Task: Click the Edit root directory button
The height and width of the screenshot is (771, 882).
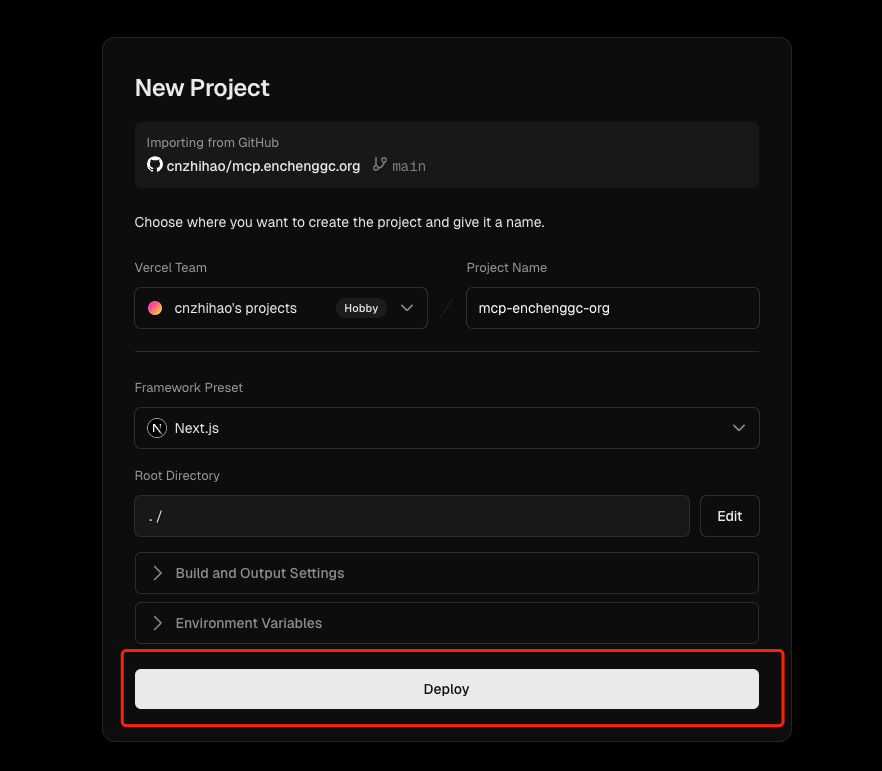Action: point(729,516)
